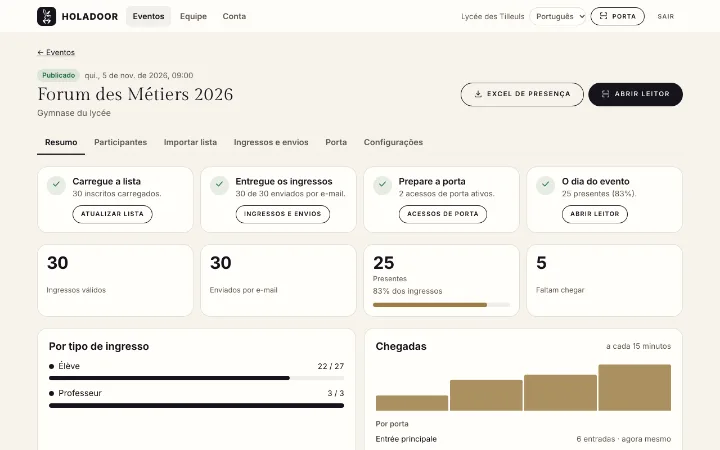The image size is (720, 450).
Task: Click the scanner icon in Abrir Leitor button
Action: pyautogui.click(x=605, y=94)
